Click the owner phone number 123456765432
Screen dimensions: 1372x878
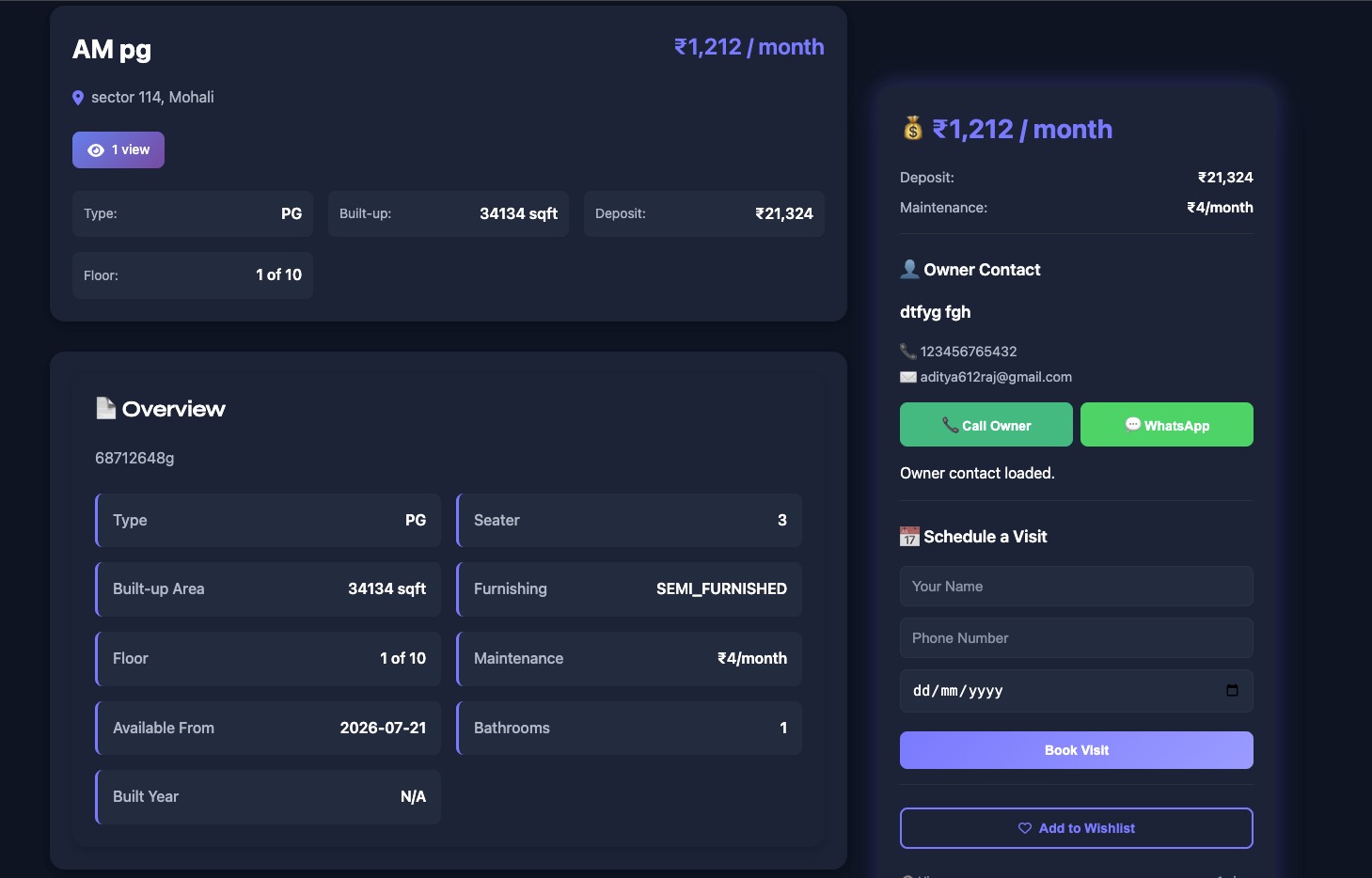[969, 352]
